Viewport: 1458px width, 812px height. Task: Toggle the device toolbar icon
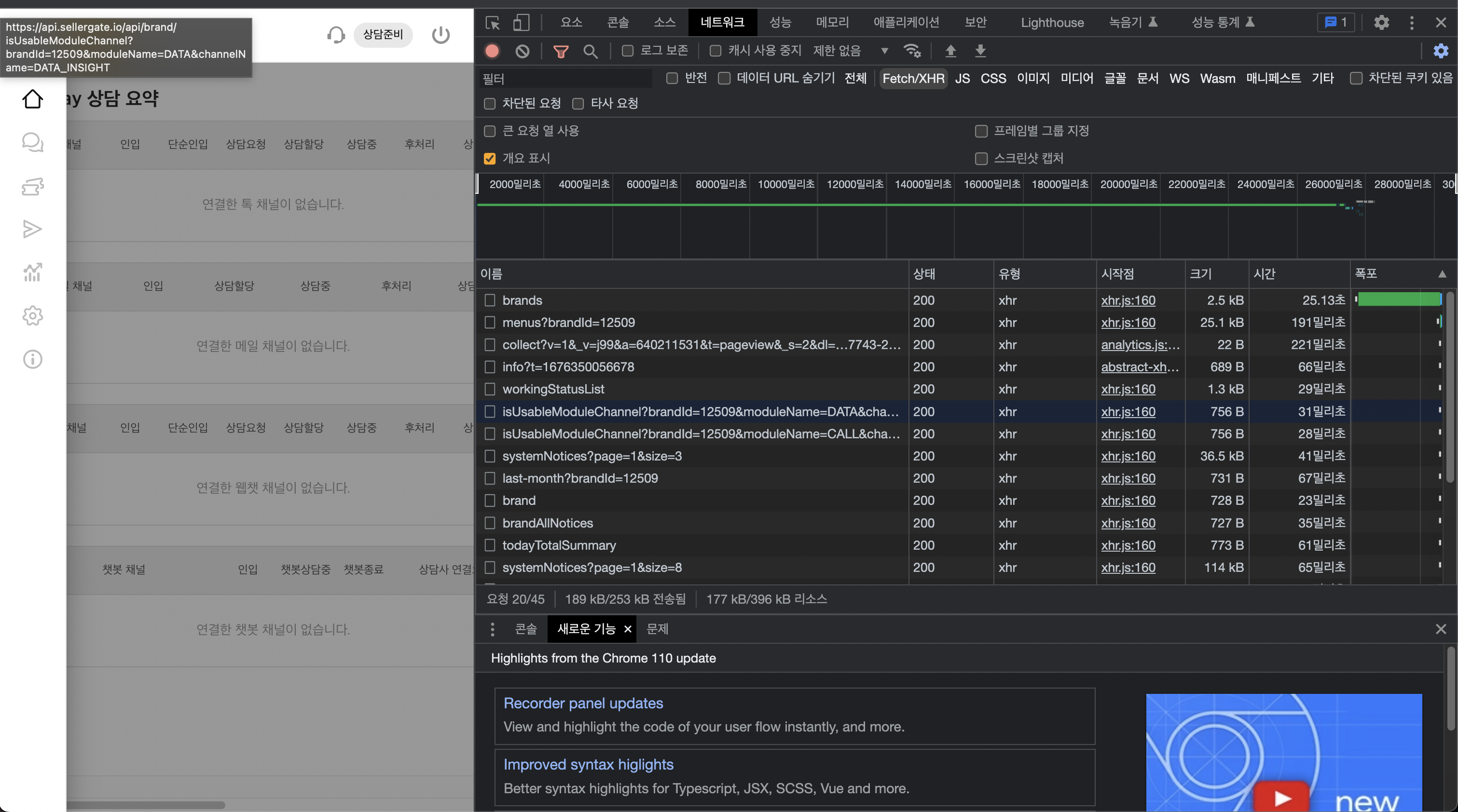(521, 23)
